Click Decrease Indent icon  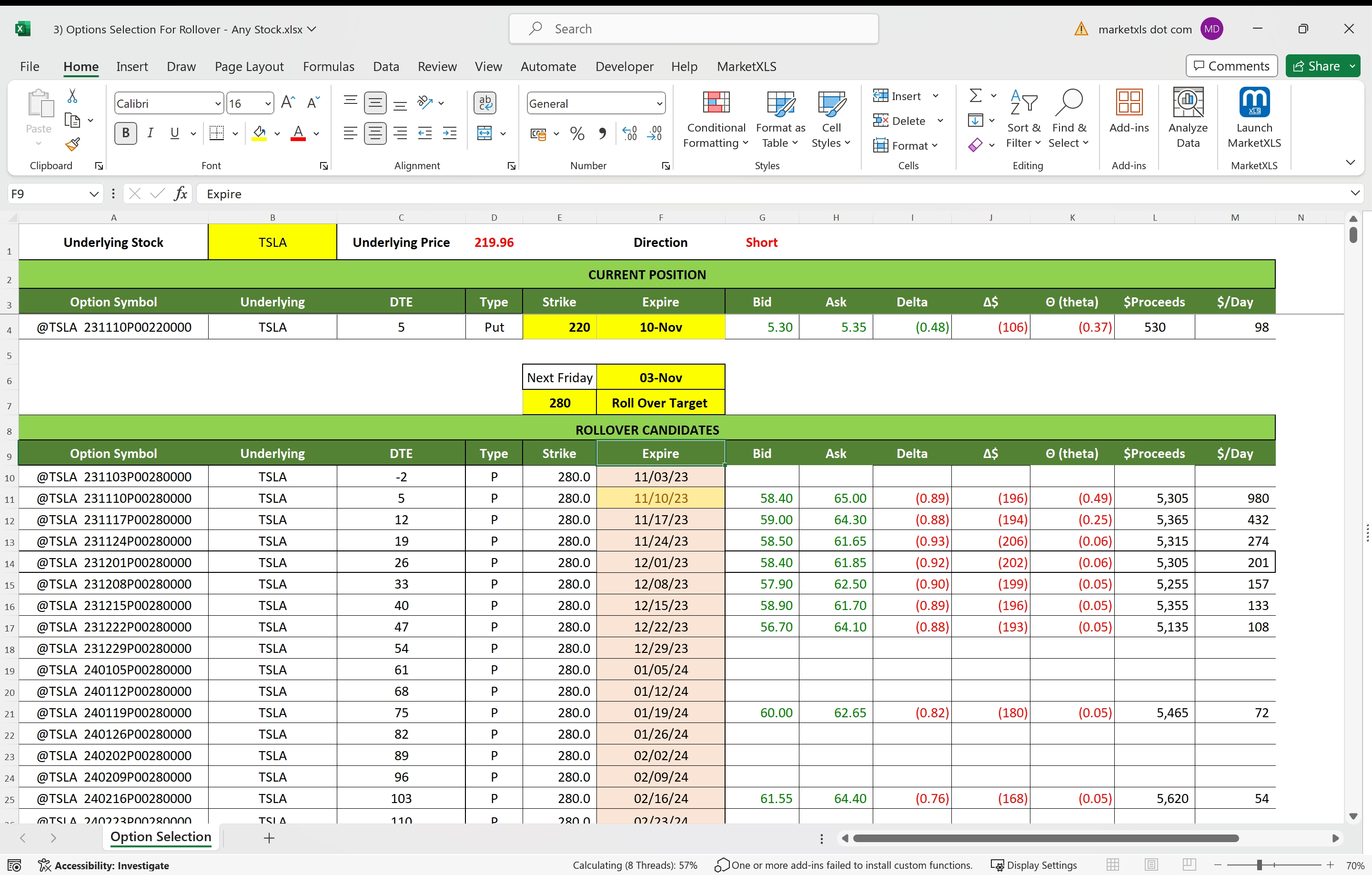(425, 133)
